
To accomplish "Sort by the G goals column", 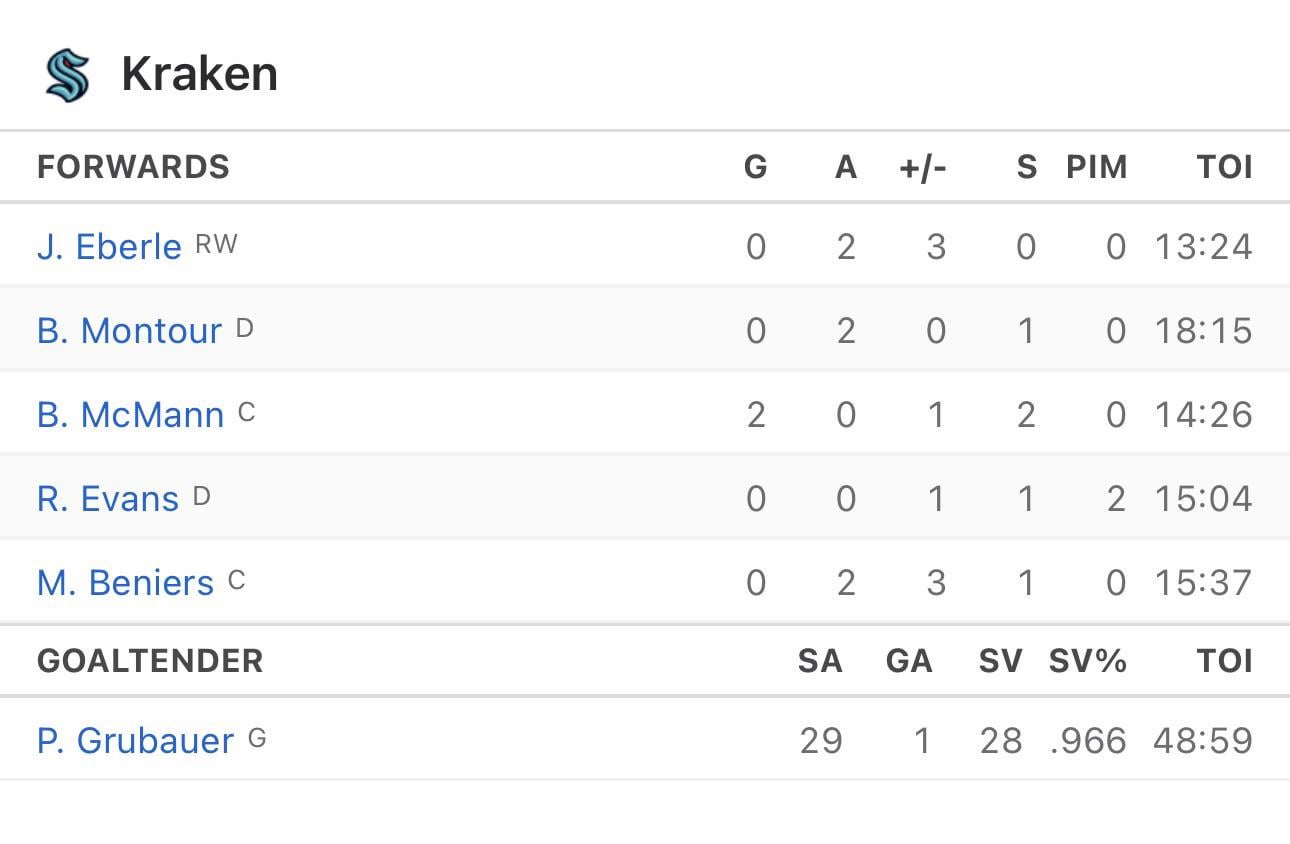I will [756, 167].
